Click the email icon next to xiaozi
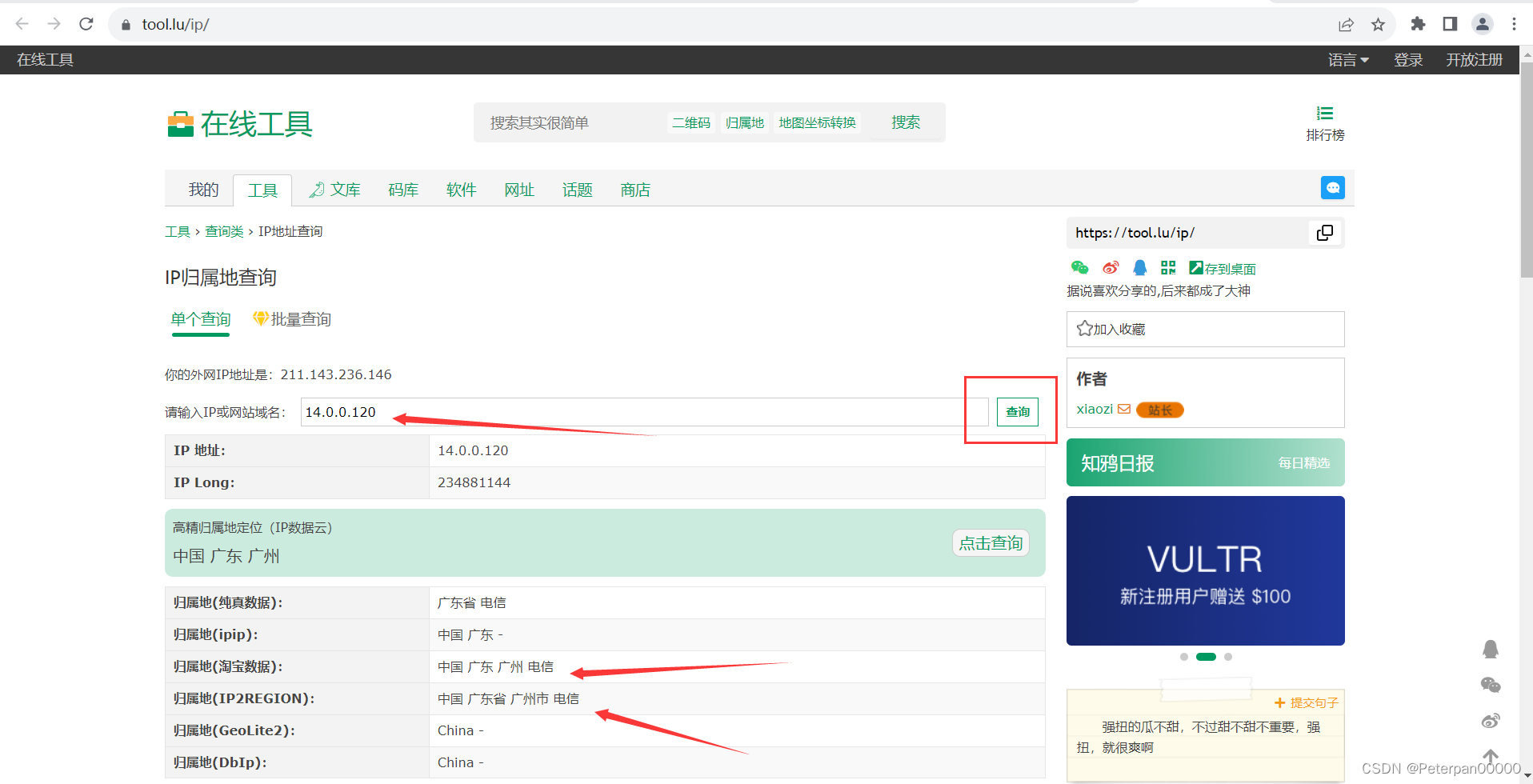Screen dimensions: 1533x784 click(1125, 409)
